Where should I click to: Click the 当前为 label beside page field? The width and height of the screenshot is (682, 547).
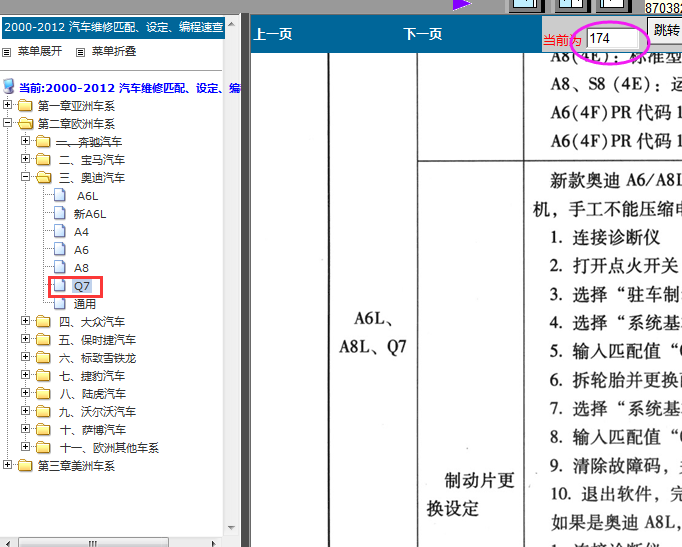click(x=562, y=40)
